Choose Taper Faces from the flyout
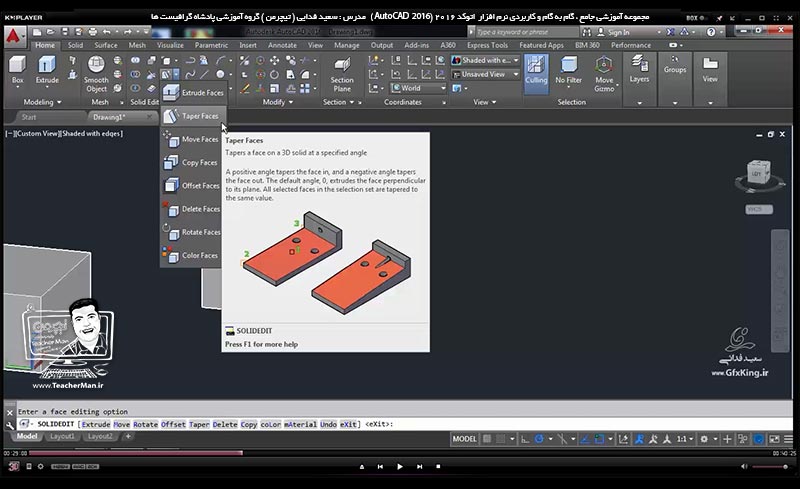 193,116
